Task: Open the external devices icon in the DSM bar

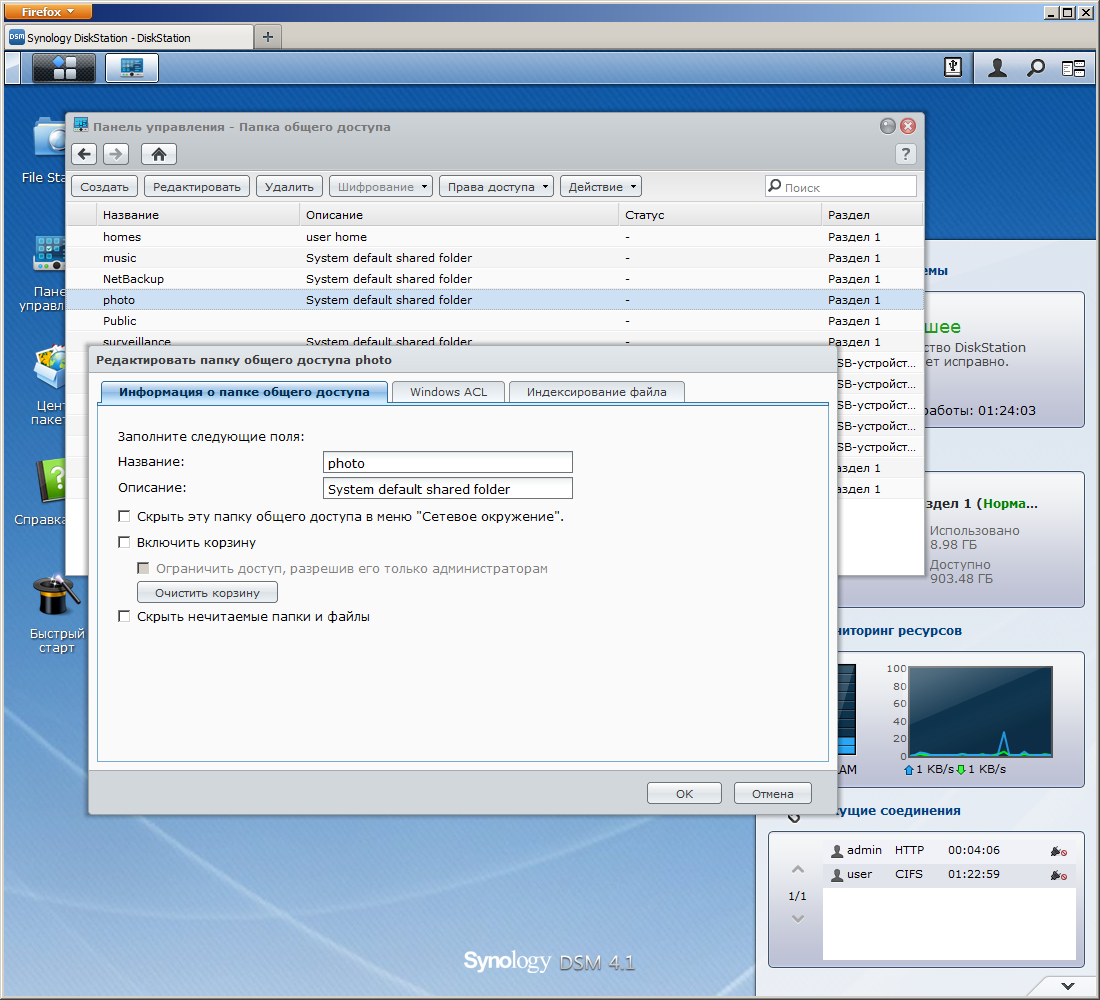Action: click(952, 67)
